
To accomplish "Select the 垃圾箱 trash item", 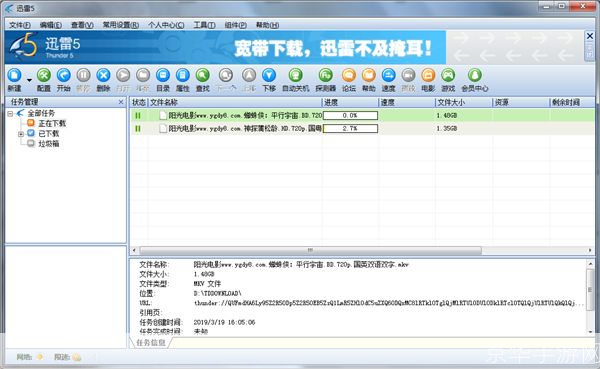I will [49, 144].
